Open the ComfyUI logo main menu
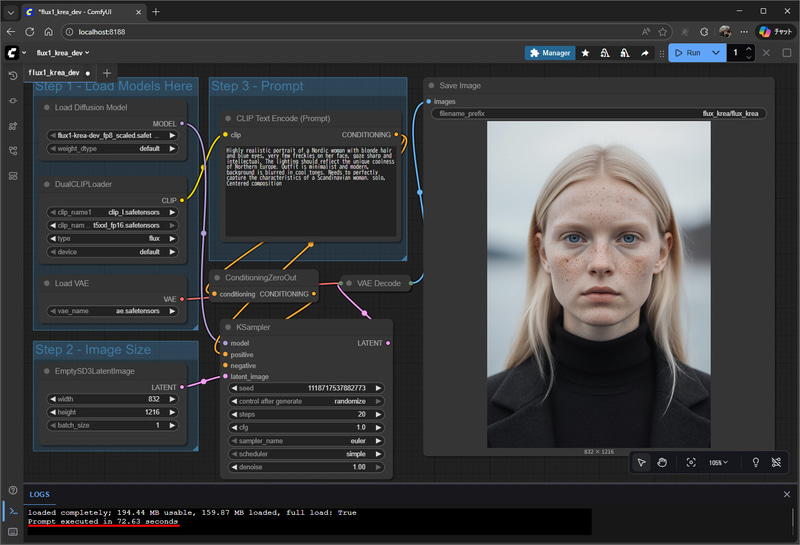This screenshot has height=545, width=800. [x=12, y=52]
